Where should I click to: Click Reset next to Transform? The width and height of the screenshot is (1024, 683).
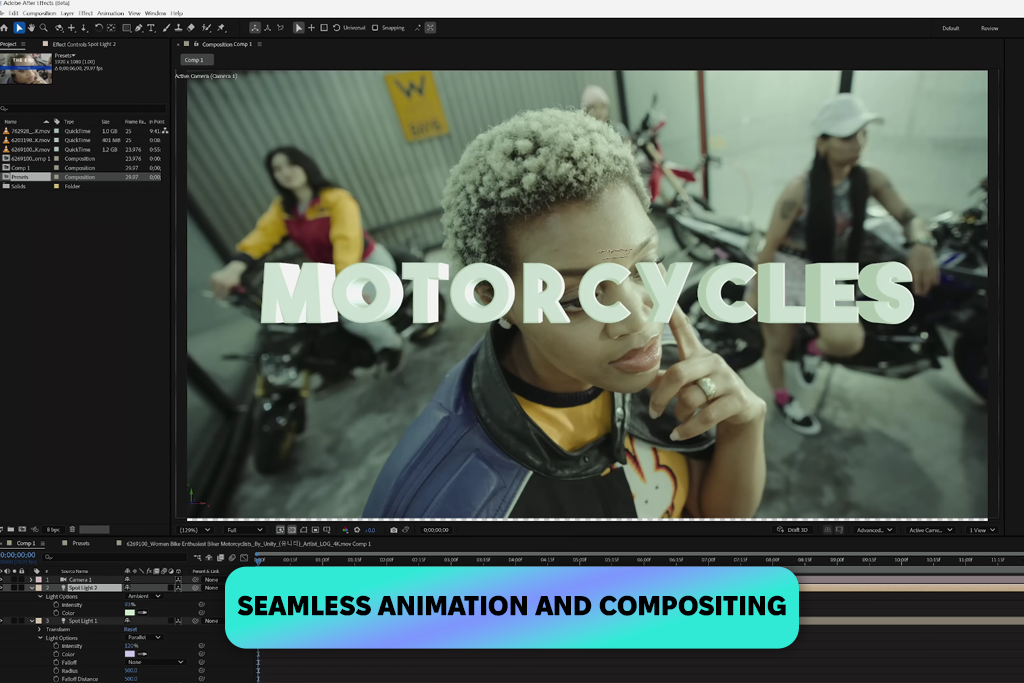(131, 629)
